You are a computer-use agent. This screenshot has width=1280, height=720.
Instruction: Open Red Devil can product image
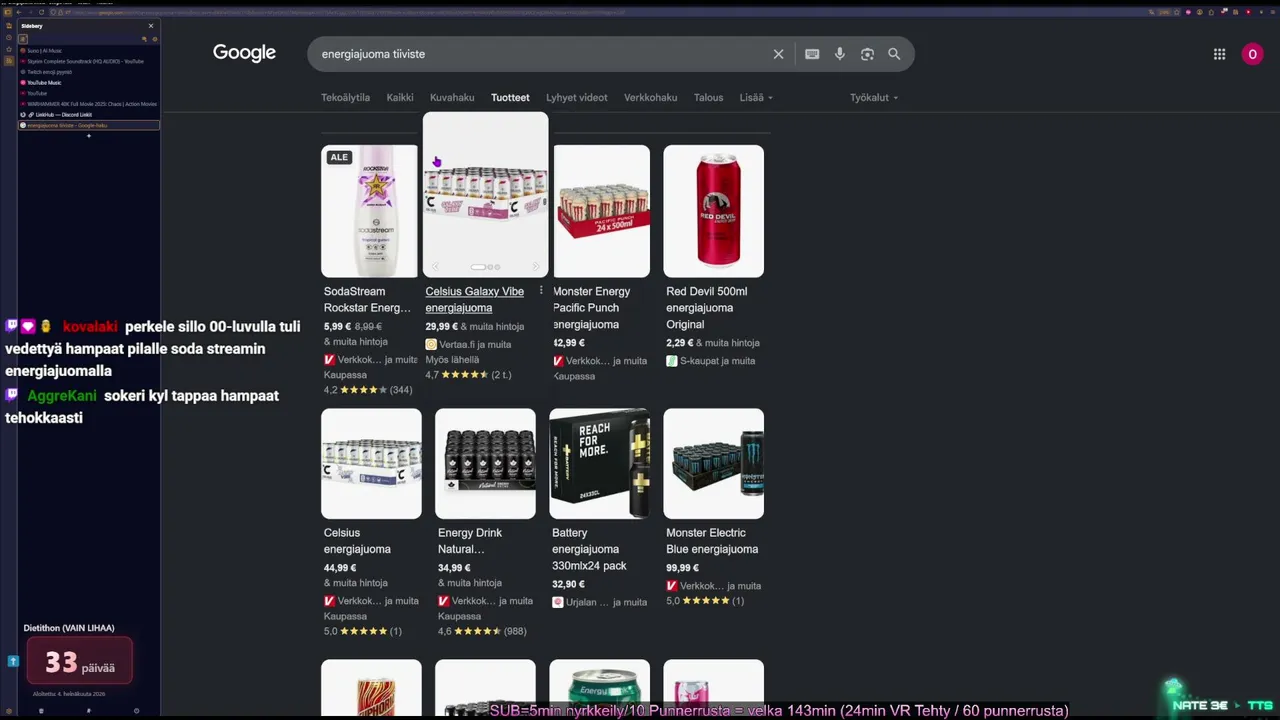pyautogui.click(x=714, y=211)
